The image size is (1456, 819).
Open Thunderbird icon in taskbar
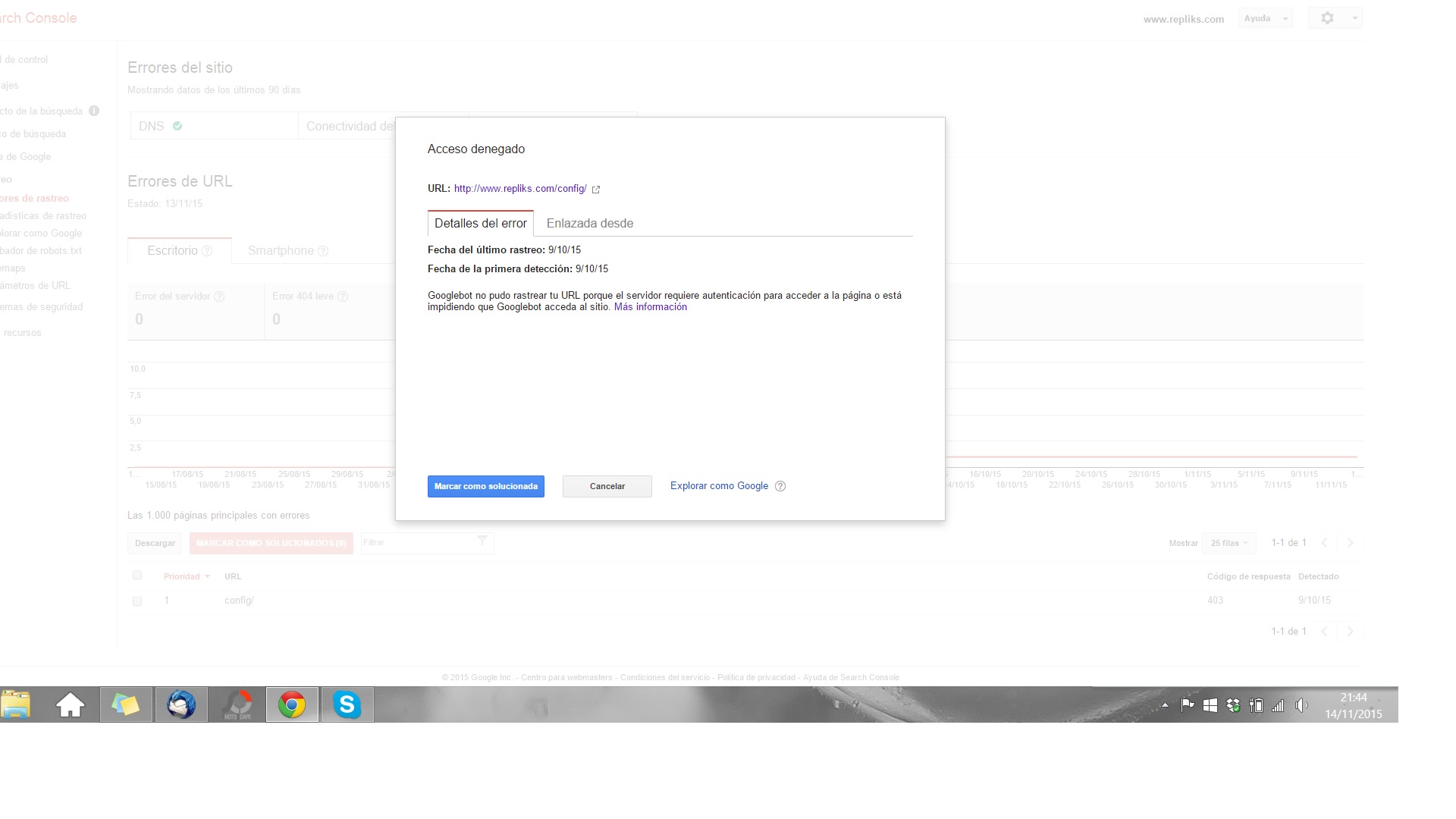tap(181, 705)
